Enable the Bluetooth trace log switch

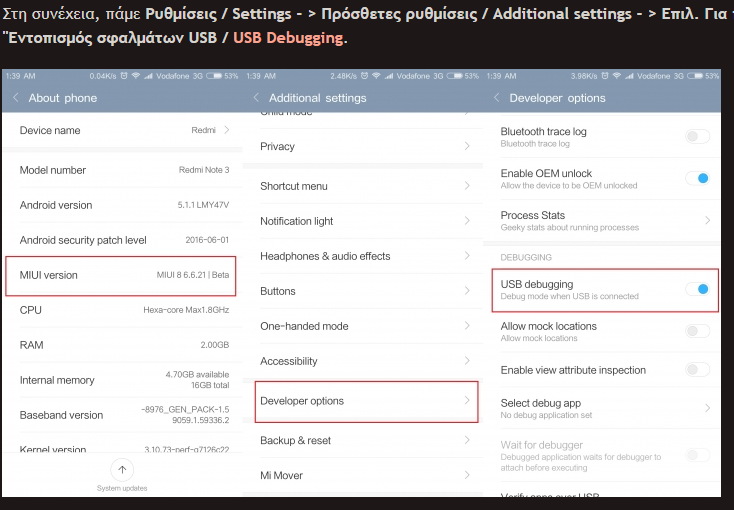(x=698, y=137)
